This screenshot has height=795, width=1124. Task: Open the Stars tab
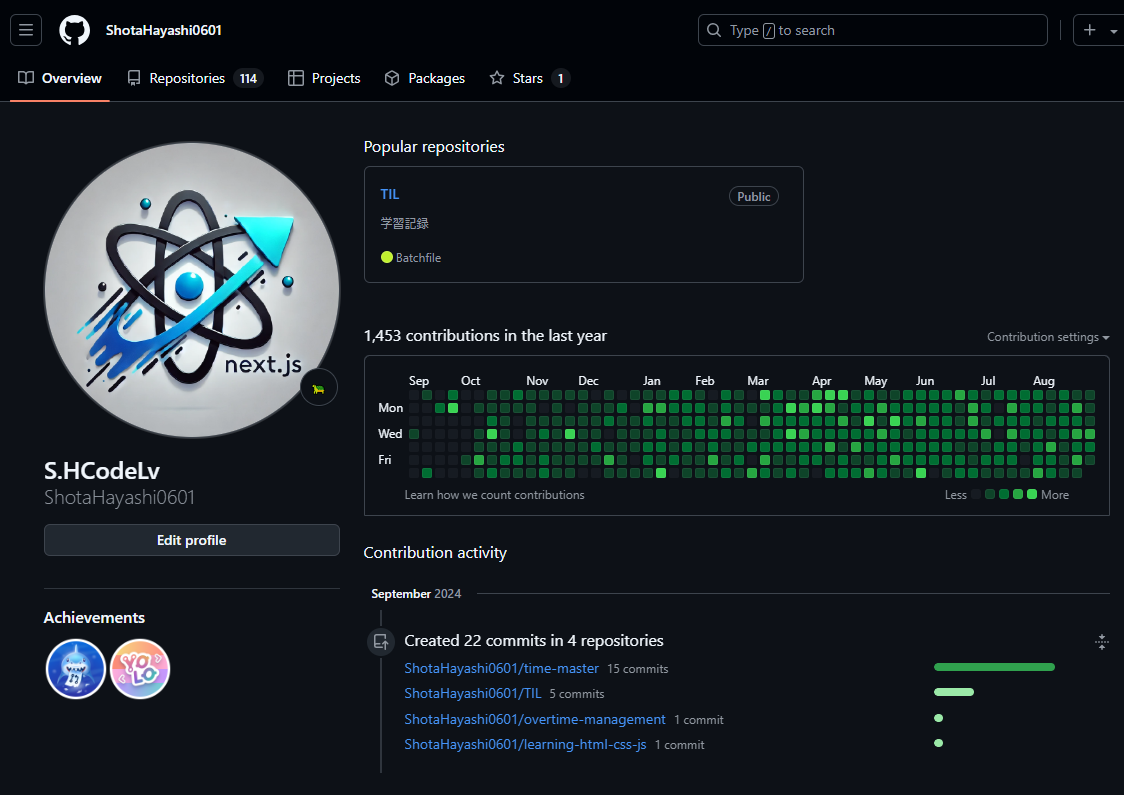(529, 78)
